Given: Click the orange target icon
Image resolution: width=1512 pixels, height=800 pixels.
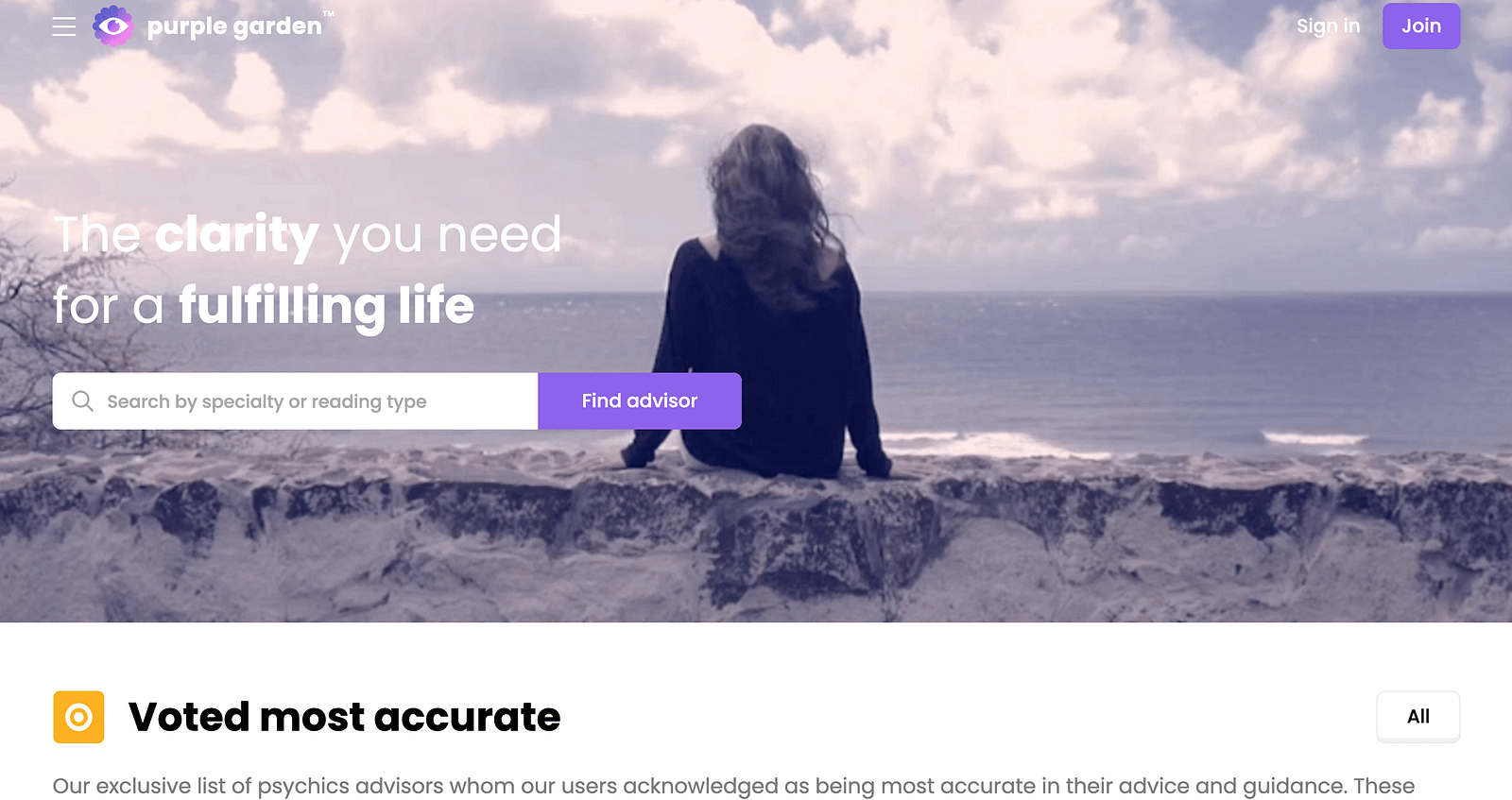Looking at the screenshot, I should tap(78, 718).
